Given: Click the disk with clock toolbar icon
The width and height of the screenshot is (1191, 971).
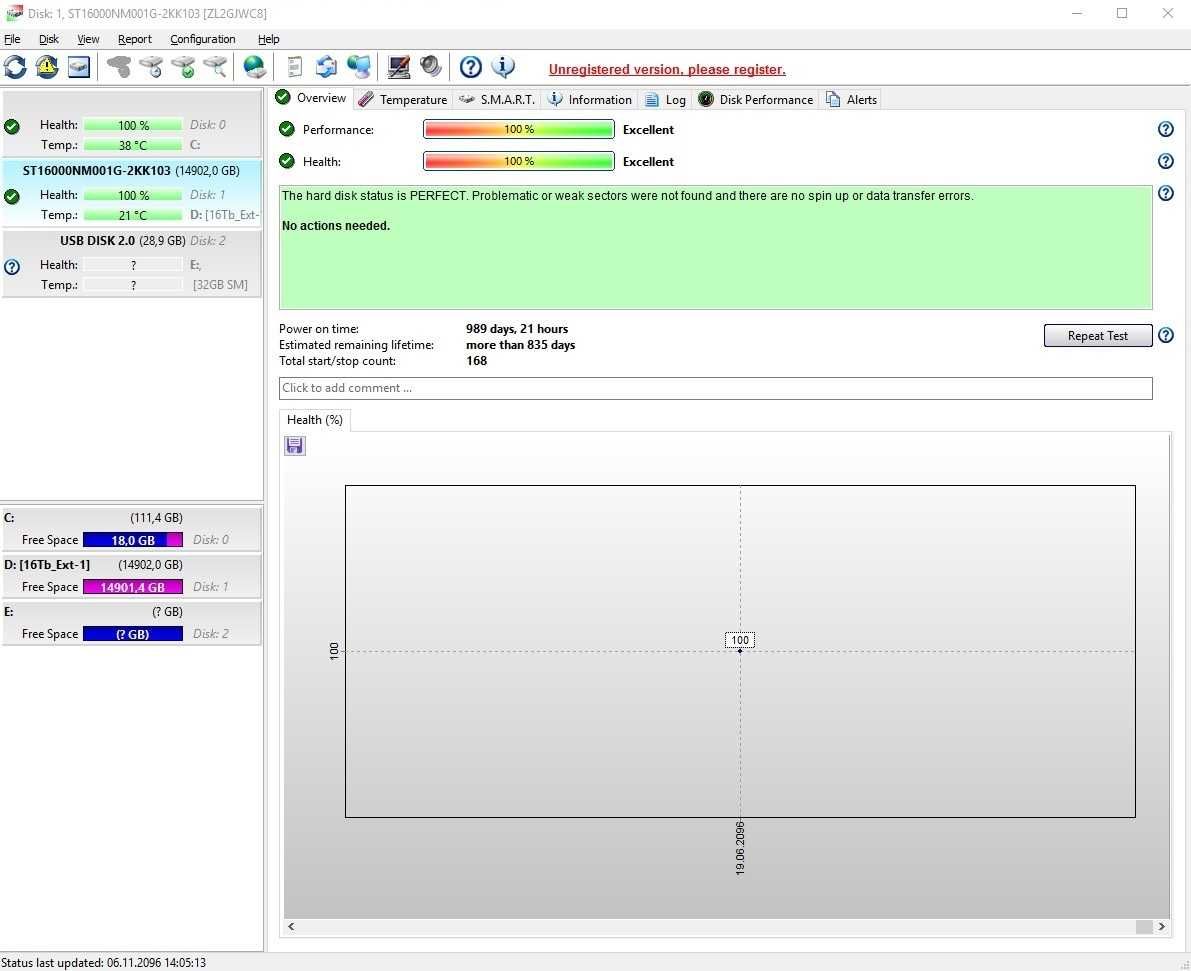Looking at the screenshot, I should coord(150,68).
